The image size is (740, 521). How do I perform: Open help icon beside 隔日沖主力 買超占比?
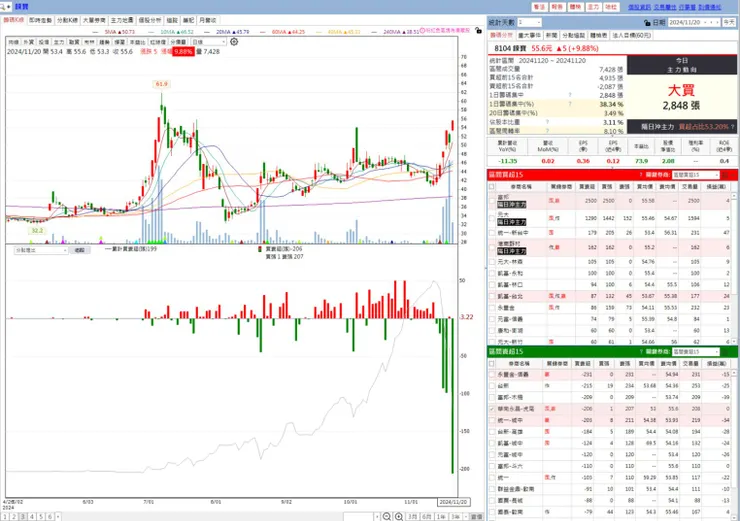(x=732, y=126)
